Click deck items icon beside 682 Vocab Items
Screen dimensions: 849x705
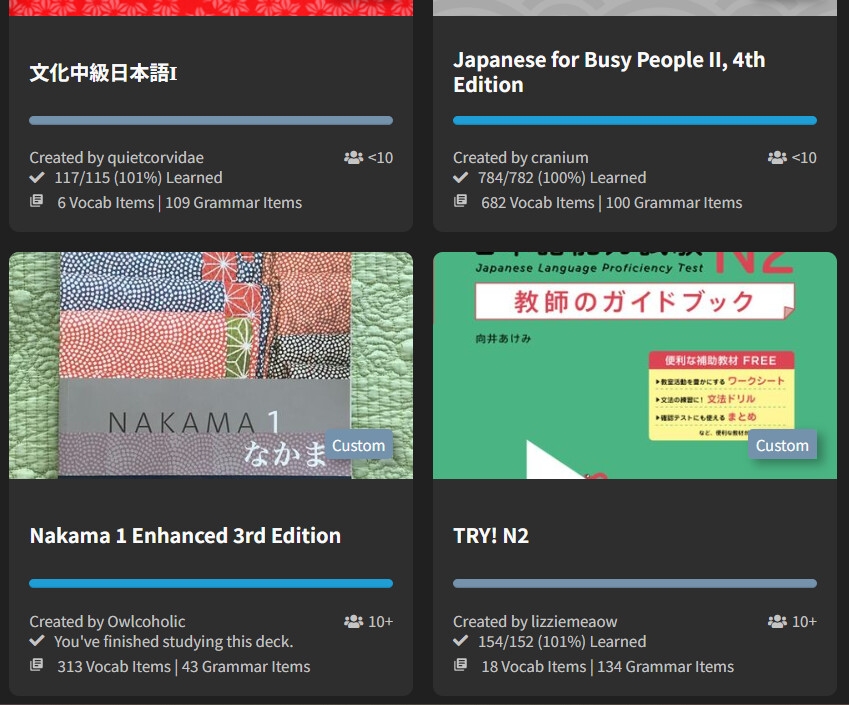[x=460, y=201]
